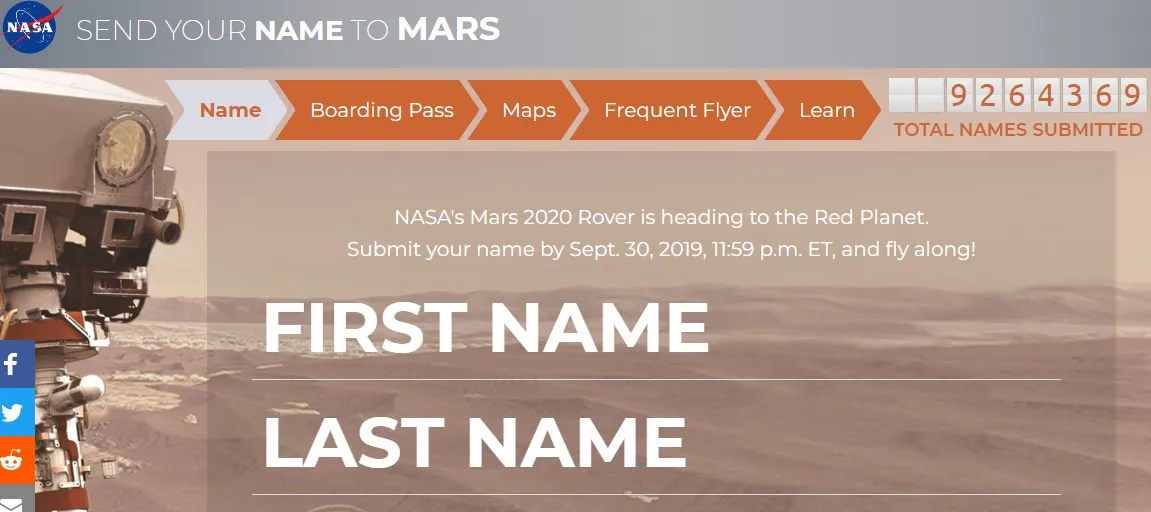The width and height of the screenshot is (1151, 512).
Task: Go to the Boarding Pass tab
Action: (x=382, y=110)
